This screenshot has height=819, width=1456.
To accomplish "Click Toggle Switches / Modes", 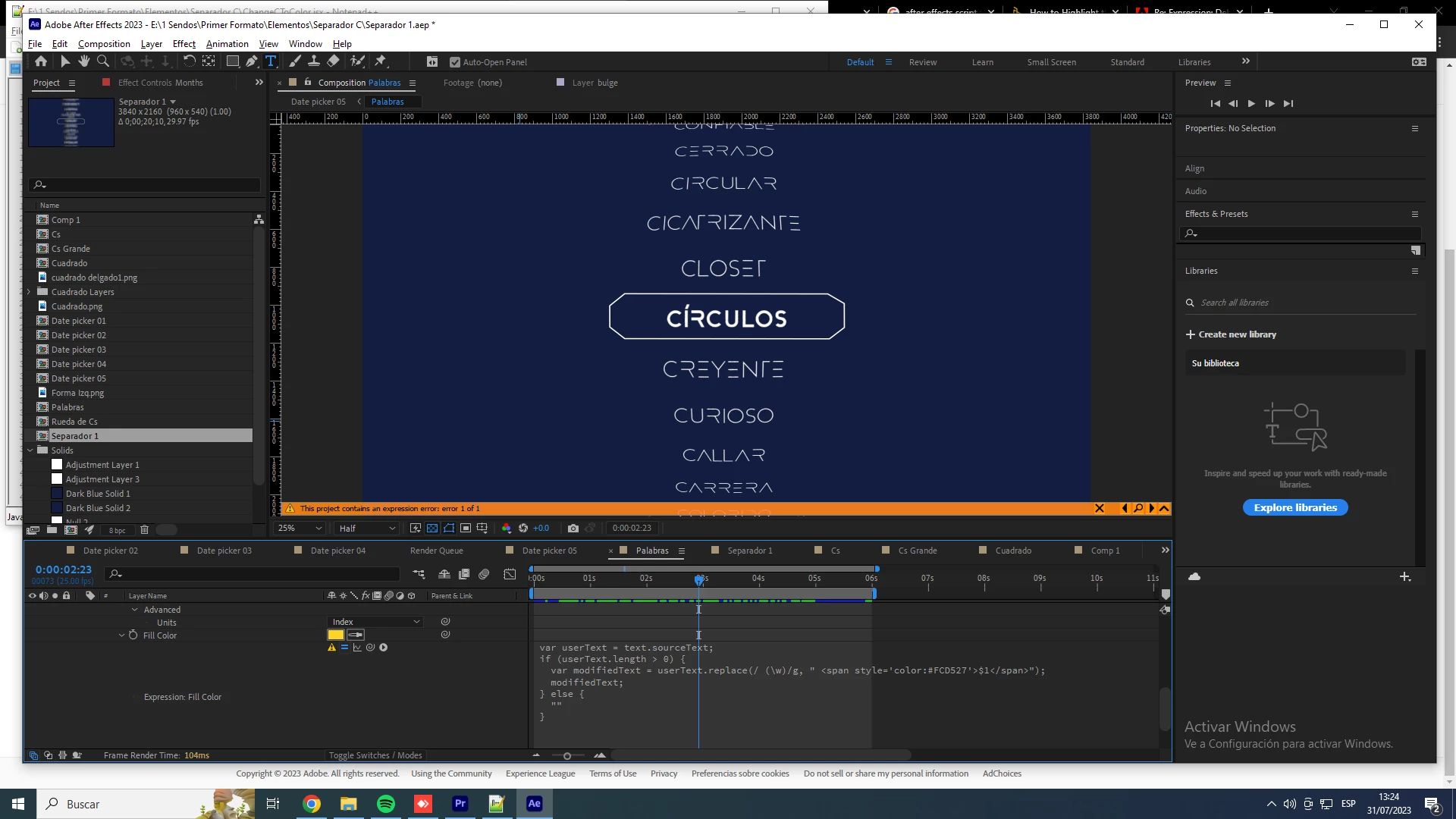I will 375,755.
